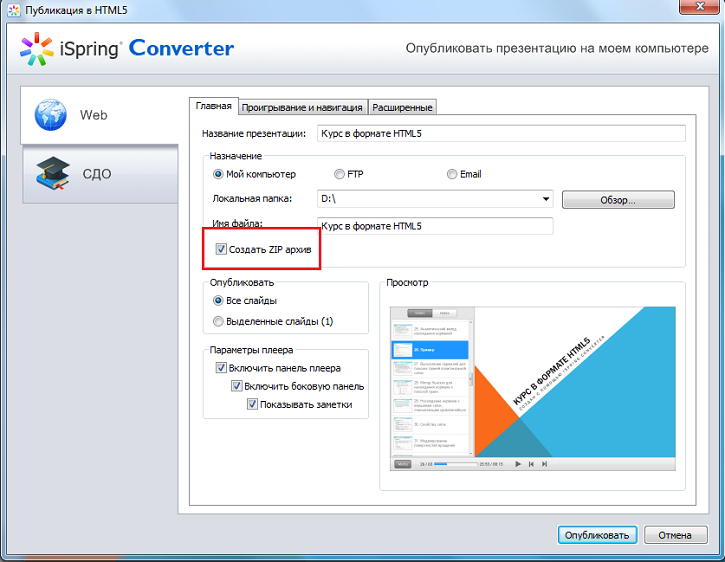Image resolution: width=725 pixels, height=562 pixels.
Task: Select the highlighted blue slide in preview list
Action: pos(430,350)
